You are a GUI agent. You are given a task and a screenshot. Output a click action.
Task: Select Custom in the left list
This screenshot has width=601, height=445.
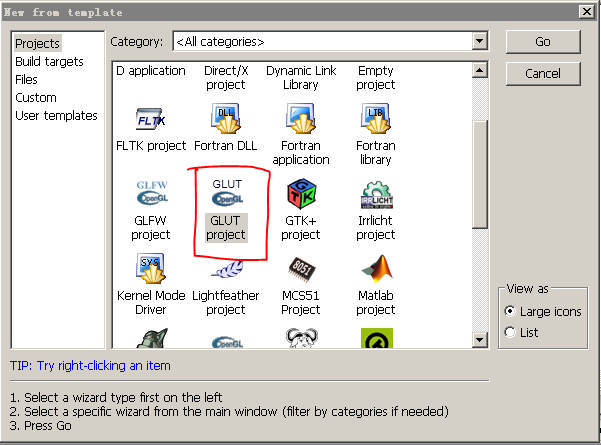pos(36,98)
